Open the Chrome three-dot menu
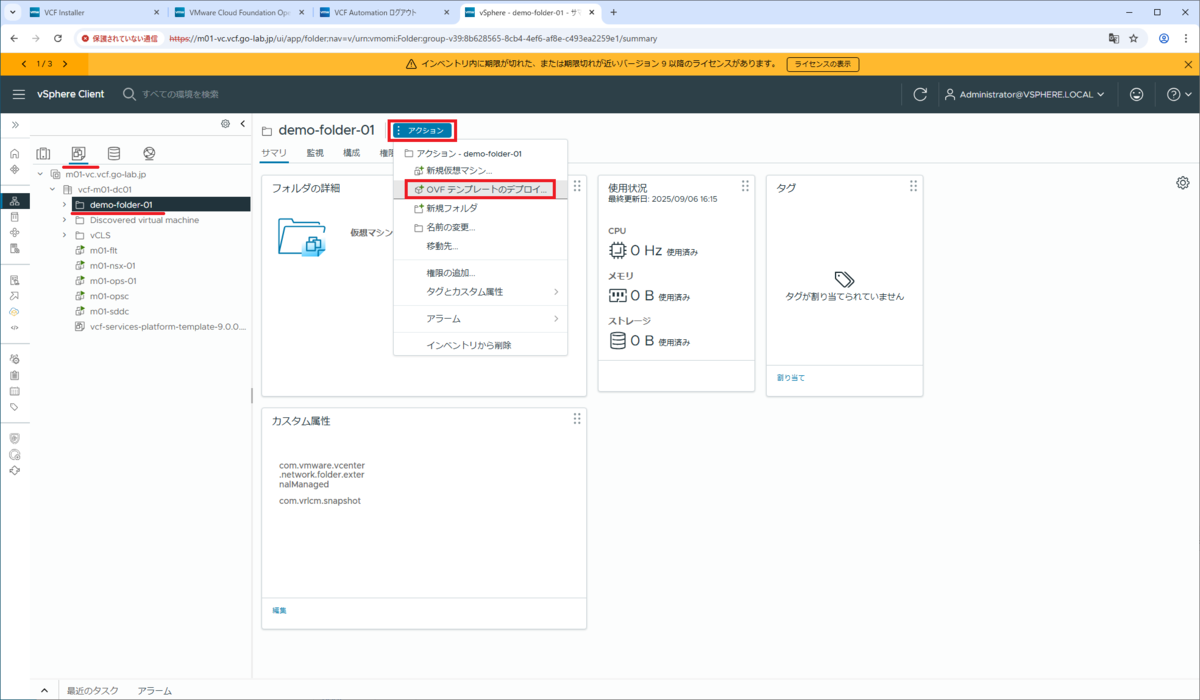The image size is (1200, 700). [1185, 38]
